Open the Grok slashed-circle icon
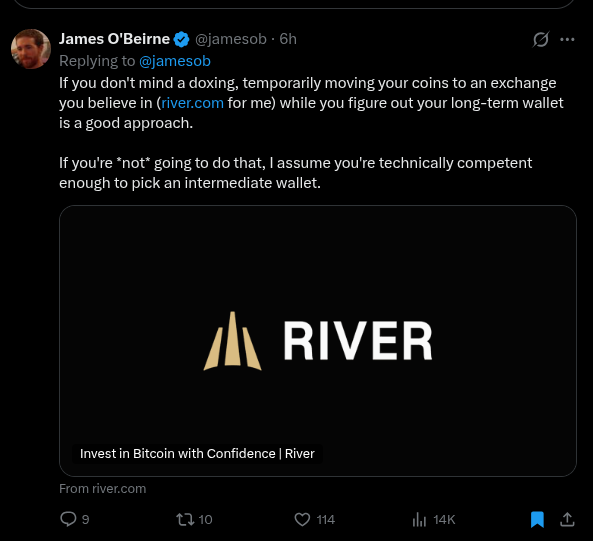Screen dimensions: 593x541 coord(541,39)
